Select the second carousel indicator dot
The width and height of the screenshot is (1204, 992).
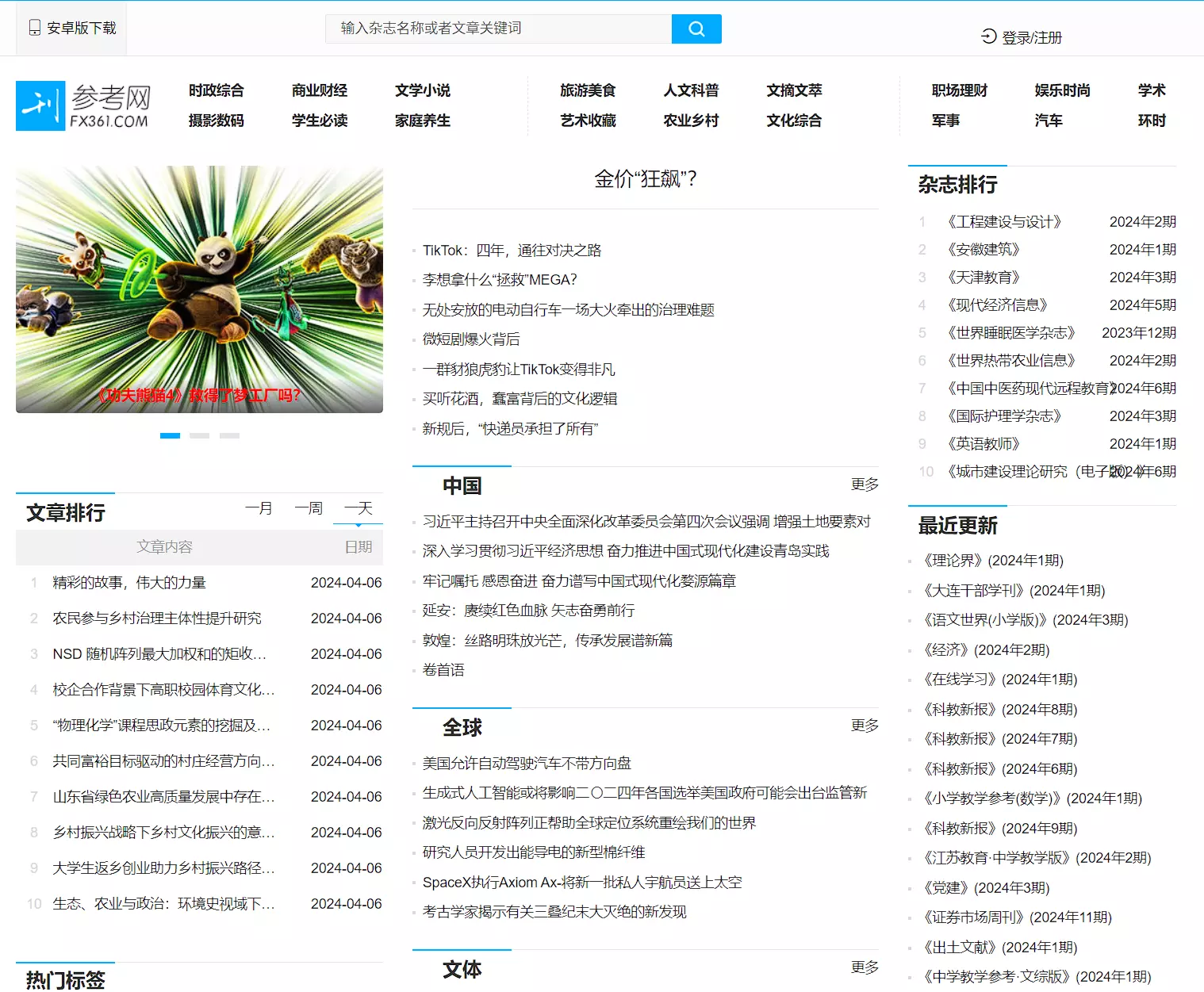200,435
